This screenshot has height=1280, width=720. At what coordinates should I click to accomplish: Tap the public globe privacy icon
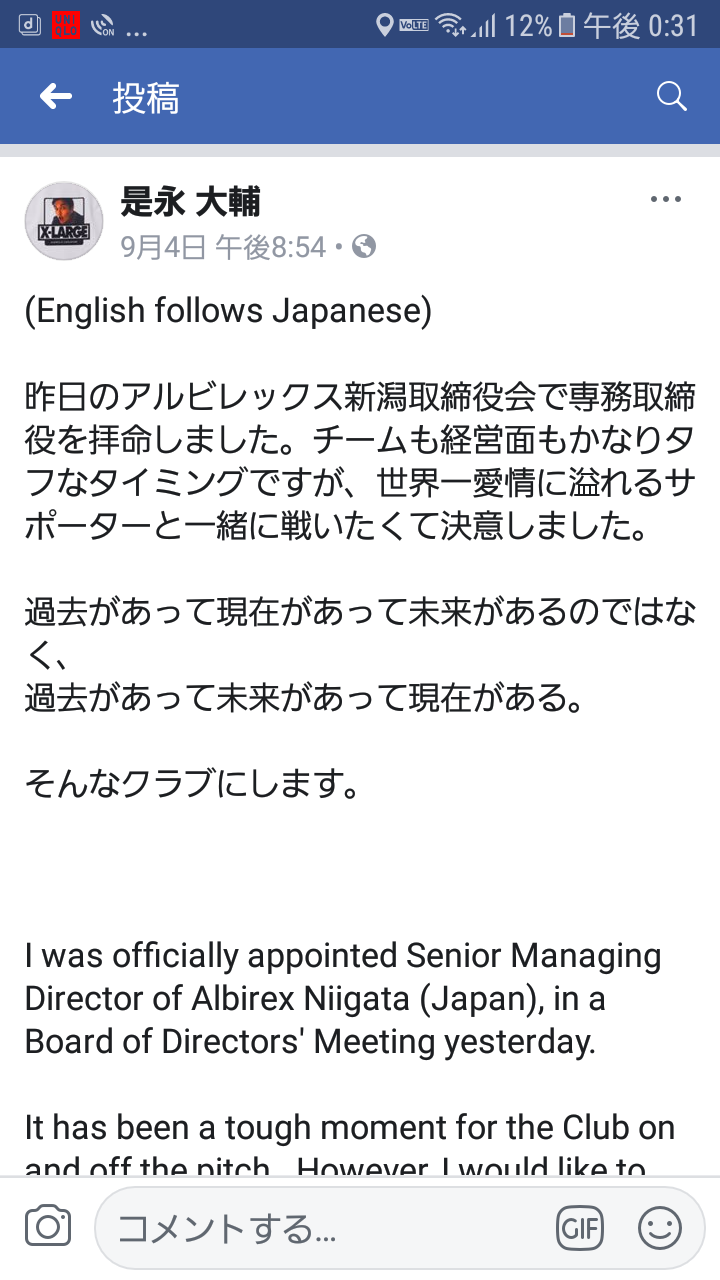click(365, 245)
